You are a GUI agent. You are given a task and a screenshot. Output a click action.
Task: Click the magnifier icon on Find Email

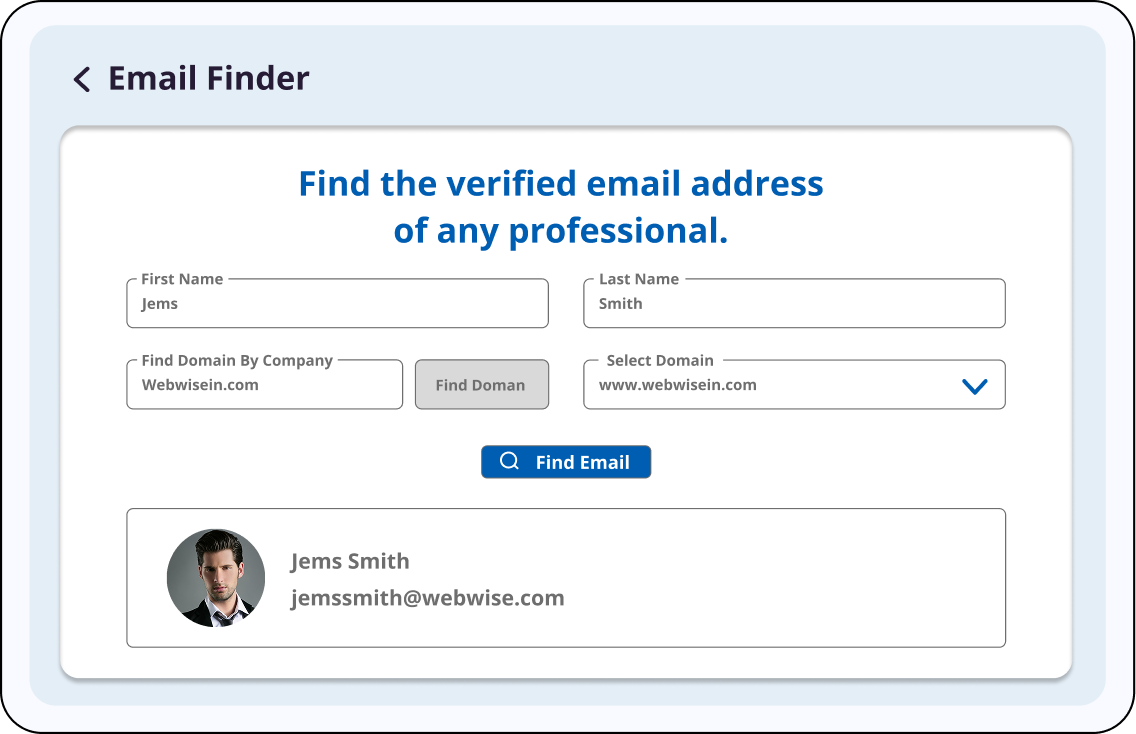pyautogui.click(x=510, y=461)
